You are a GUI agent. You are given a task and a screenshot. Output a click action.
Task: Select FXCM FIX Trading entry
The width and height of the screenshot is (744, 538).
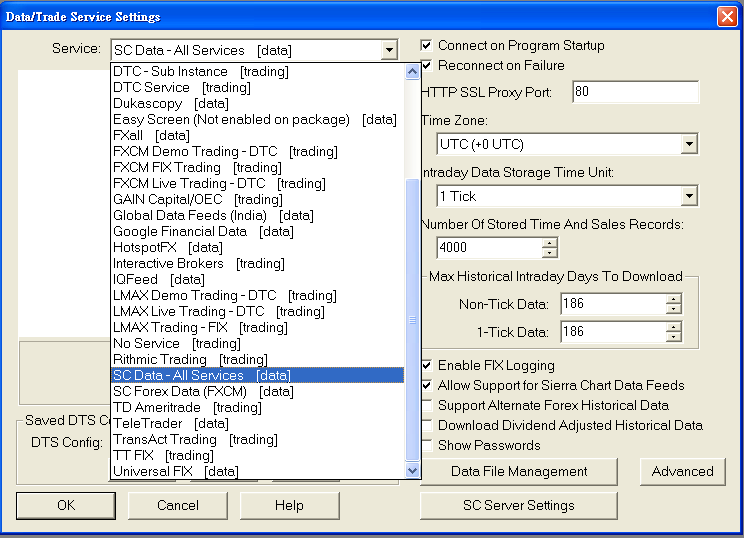point(258,167)
